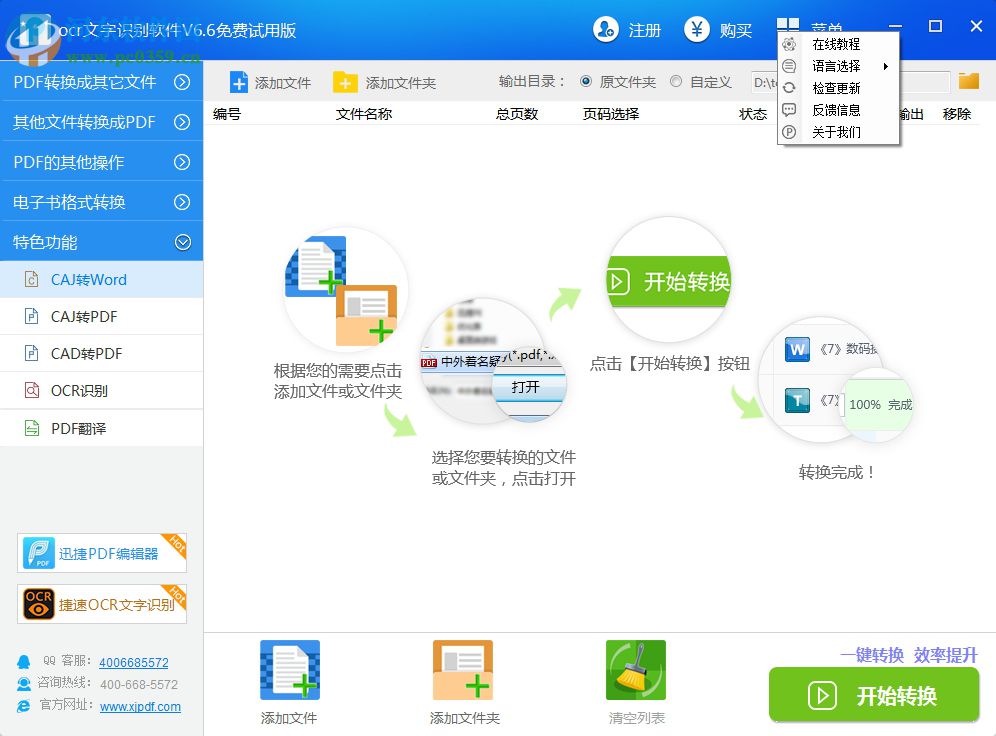This screenshot has width=996, height=736.
Task: Click the large Add File icon at bottom
Action: tap(290, 670)
